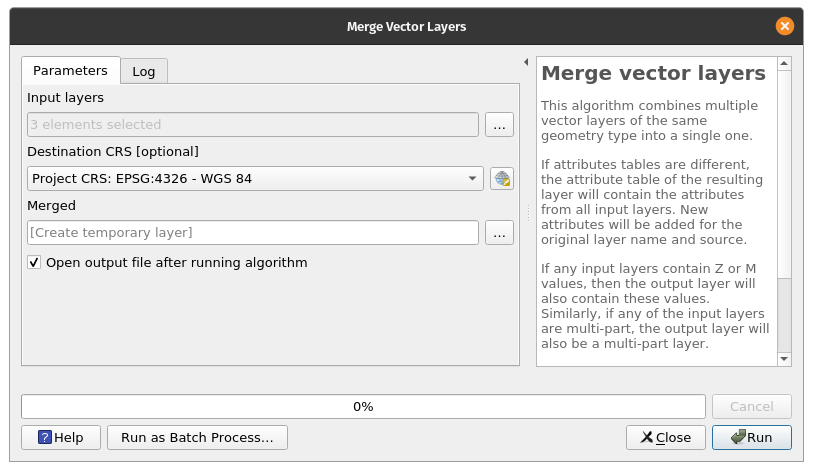Switch to the Parameters tab
The image size is (813, 471).
click(70, 71)
